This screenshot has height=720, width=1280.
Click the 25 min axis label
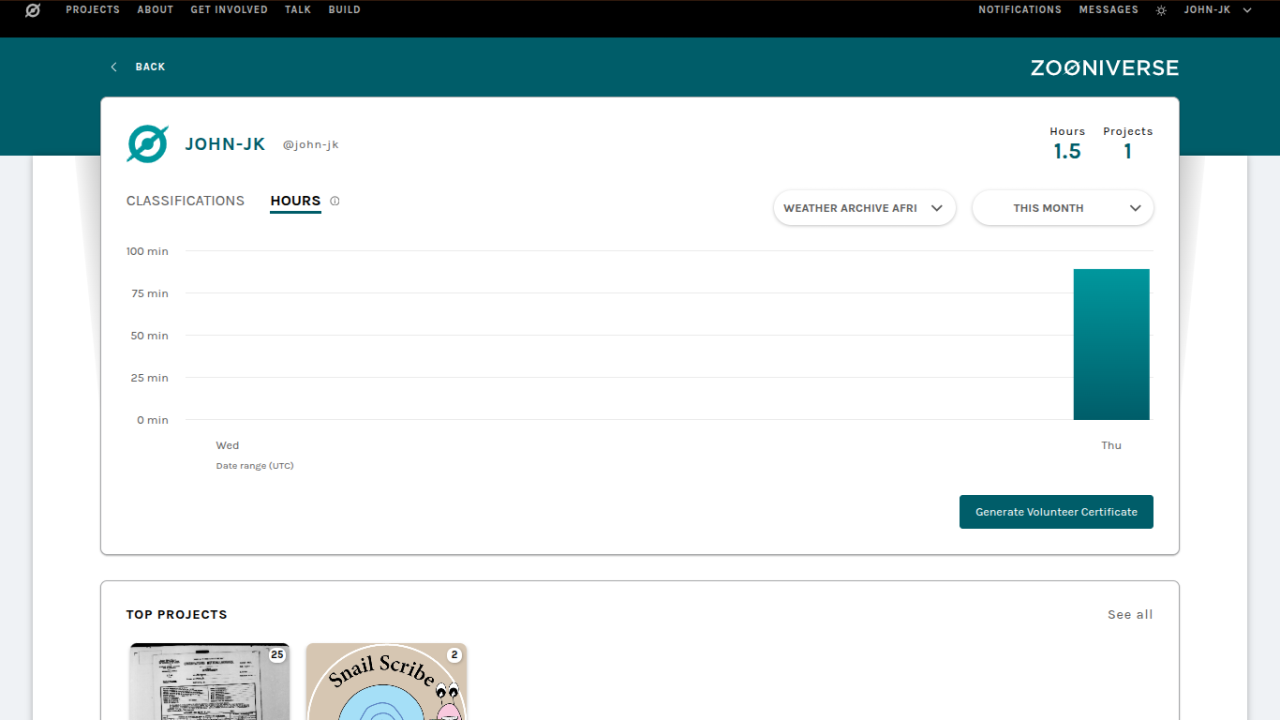(x=150, y=378)
